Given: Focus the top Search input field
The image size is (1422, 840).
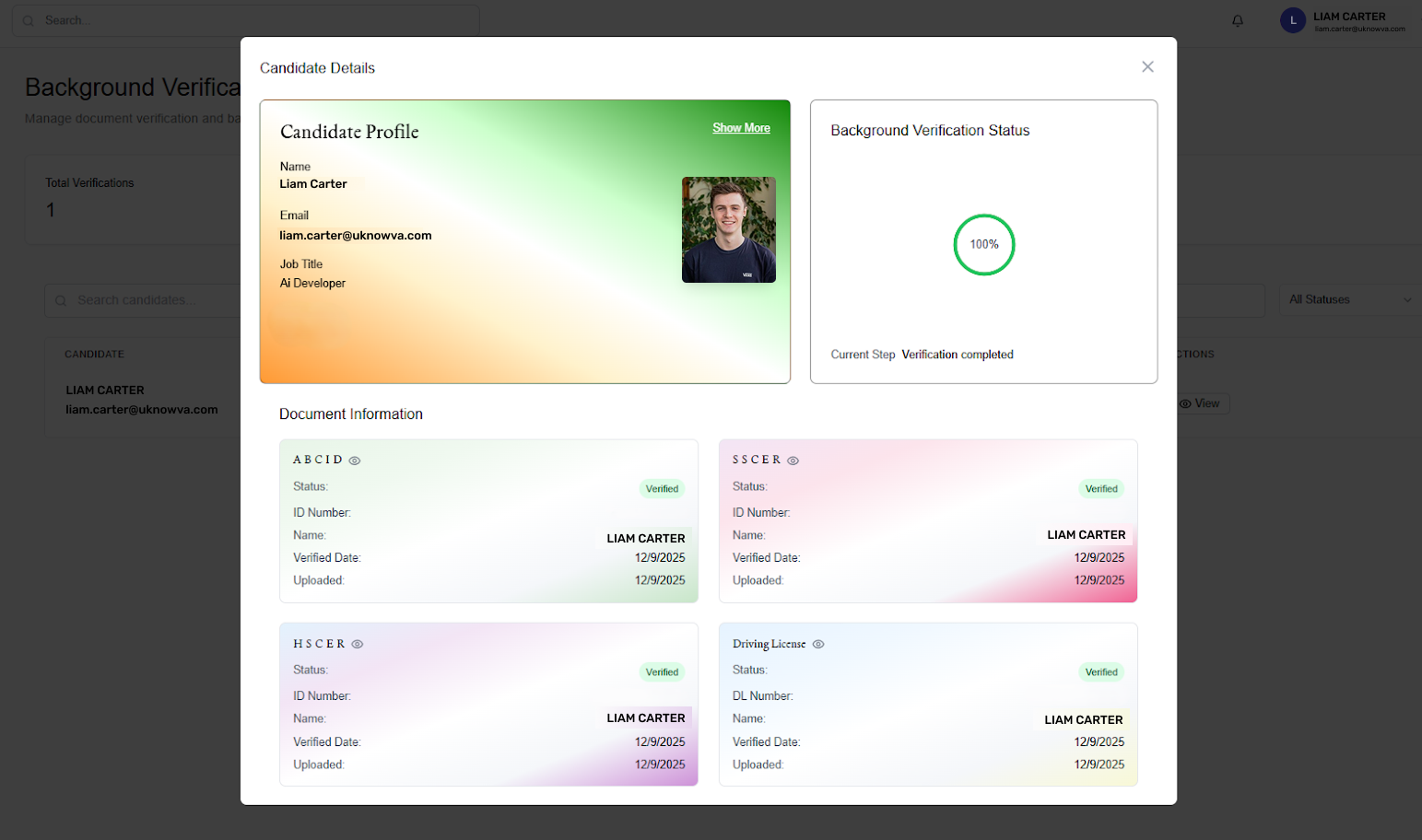Looking at the screenshot, I should [x=258, y=20].
